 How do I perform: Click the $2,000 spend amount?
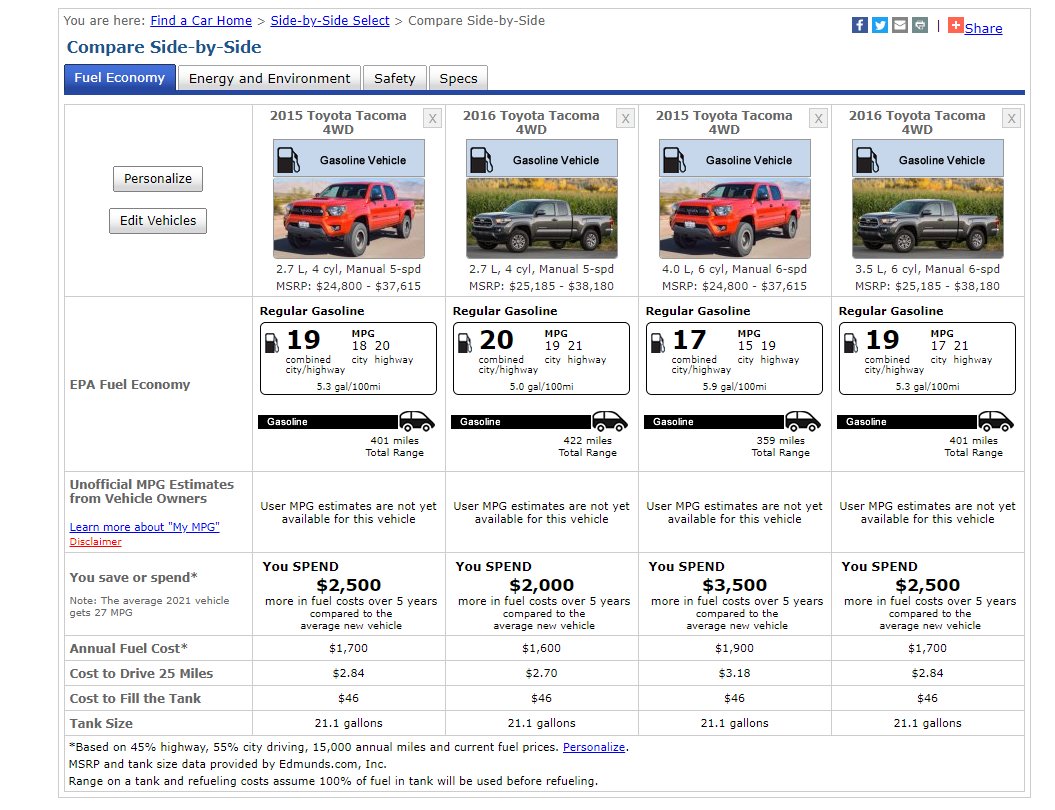542,585
